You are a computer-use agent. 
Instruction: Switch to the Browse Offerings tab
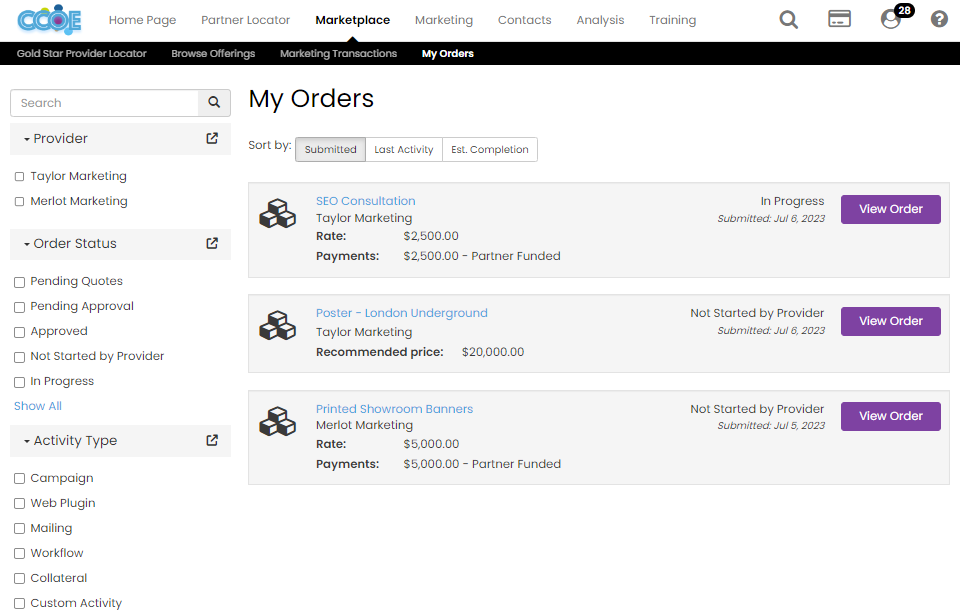pos(213,53)
